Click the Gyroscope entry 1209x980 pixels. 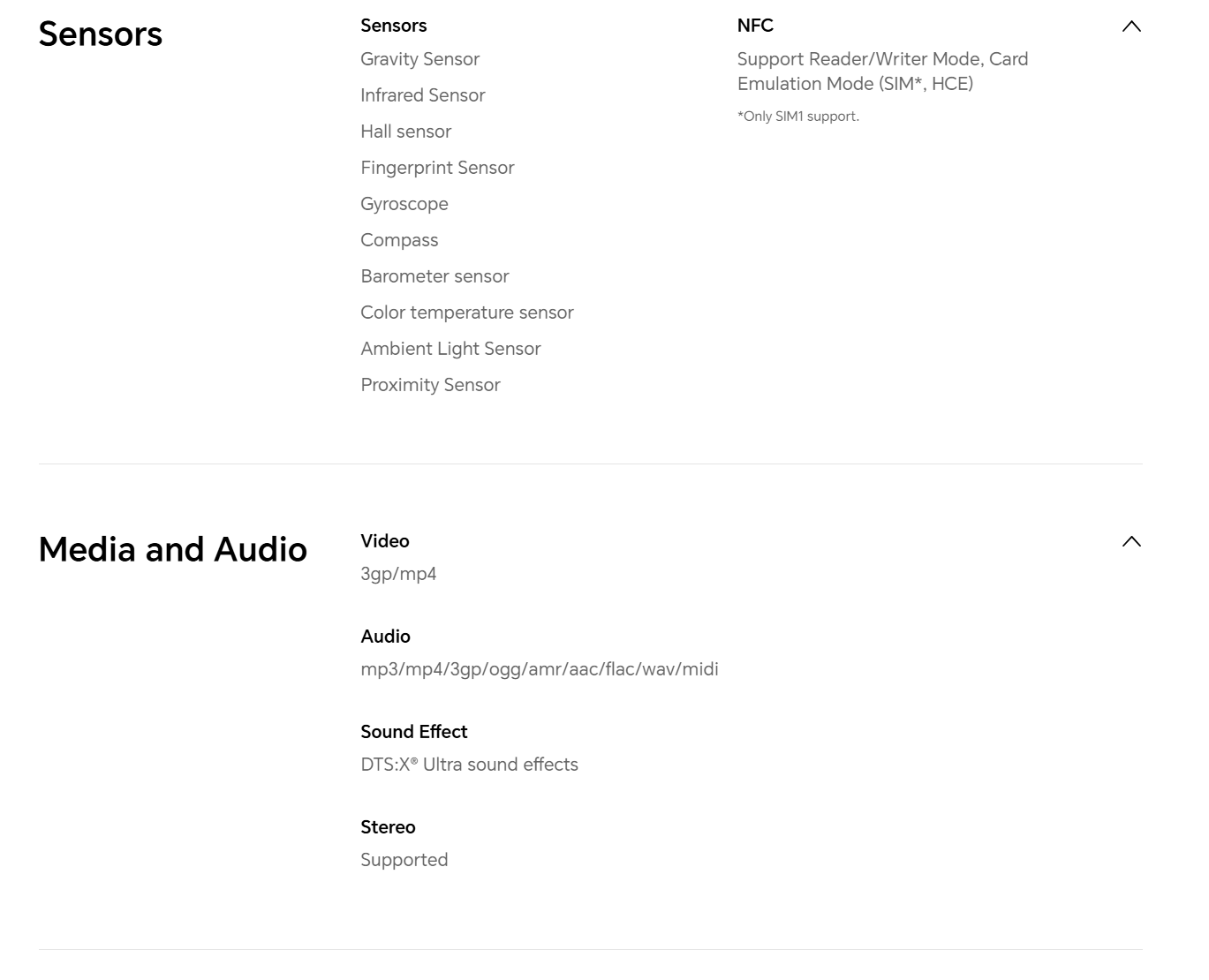coord(404,204)
